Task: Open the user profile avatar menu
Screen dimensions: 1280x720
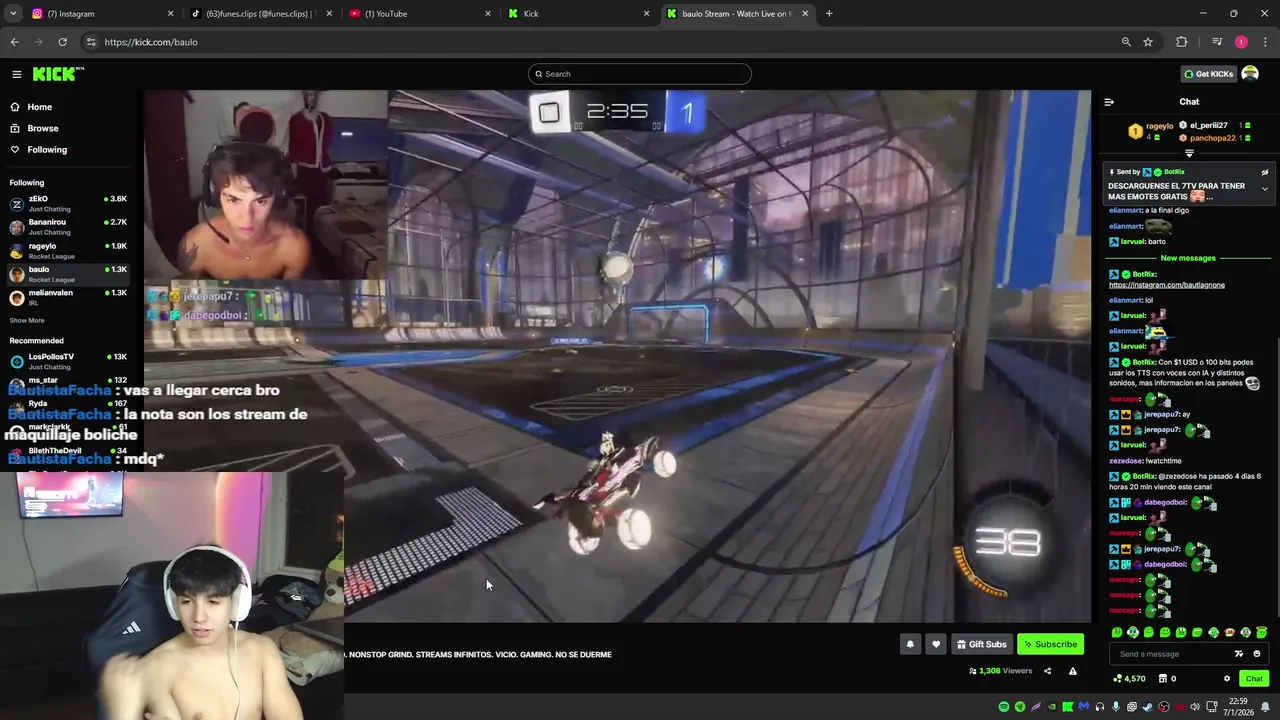Action: 1250,74
